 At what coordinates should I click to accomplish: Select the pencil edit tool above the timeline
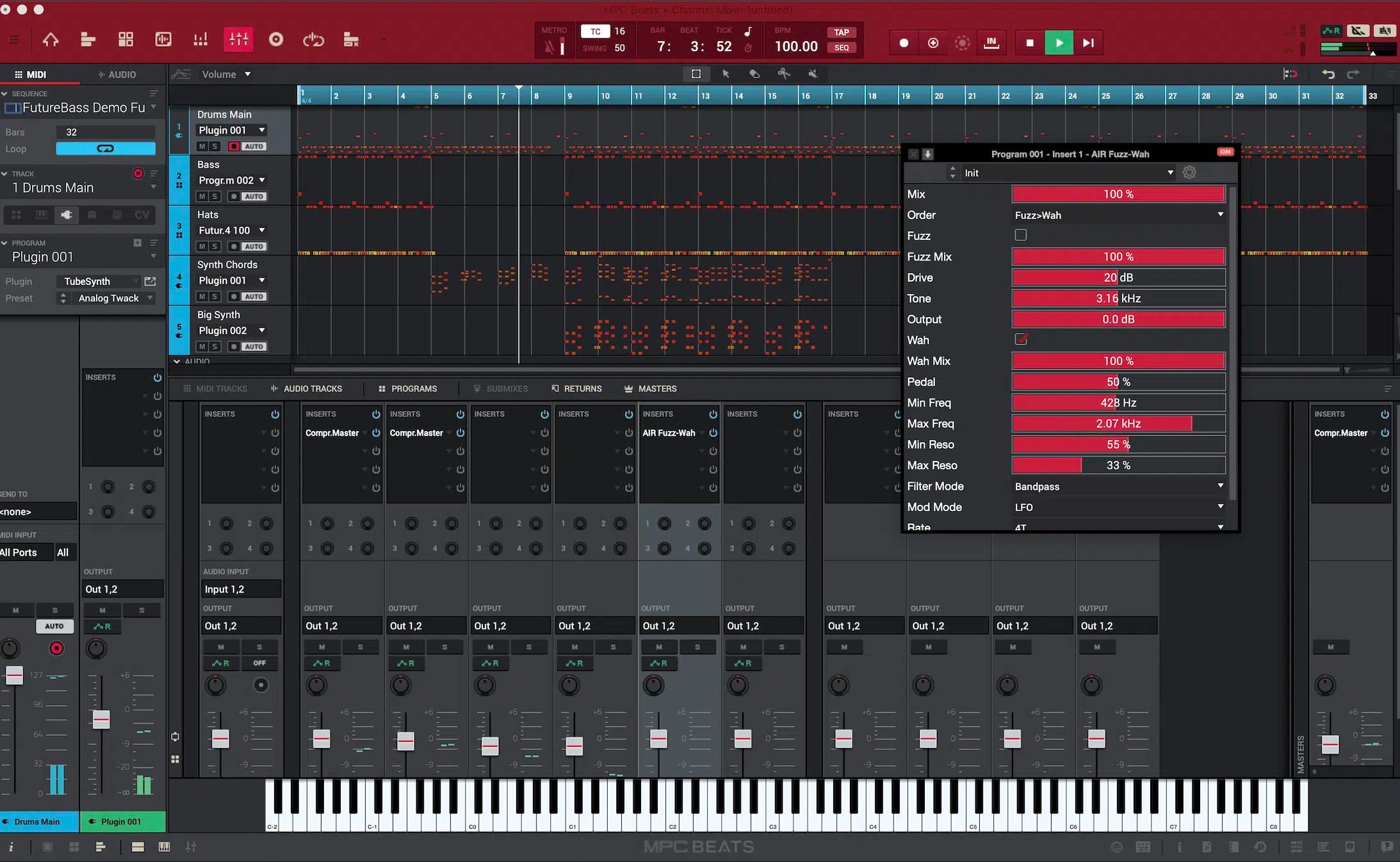pos(754,74)
